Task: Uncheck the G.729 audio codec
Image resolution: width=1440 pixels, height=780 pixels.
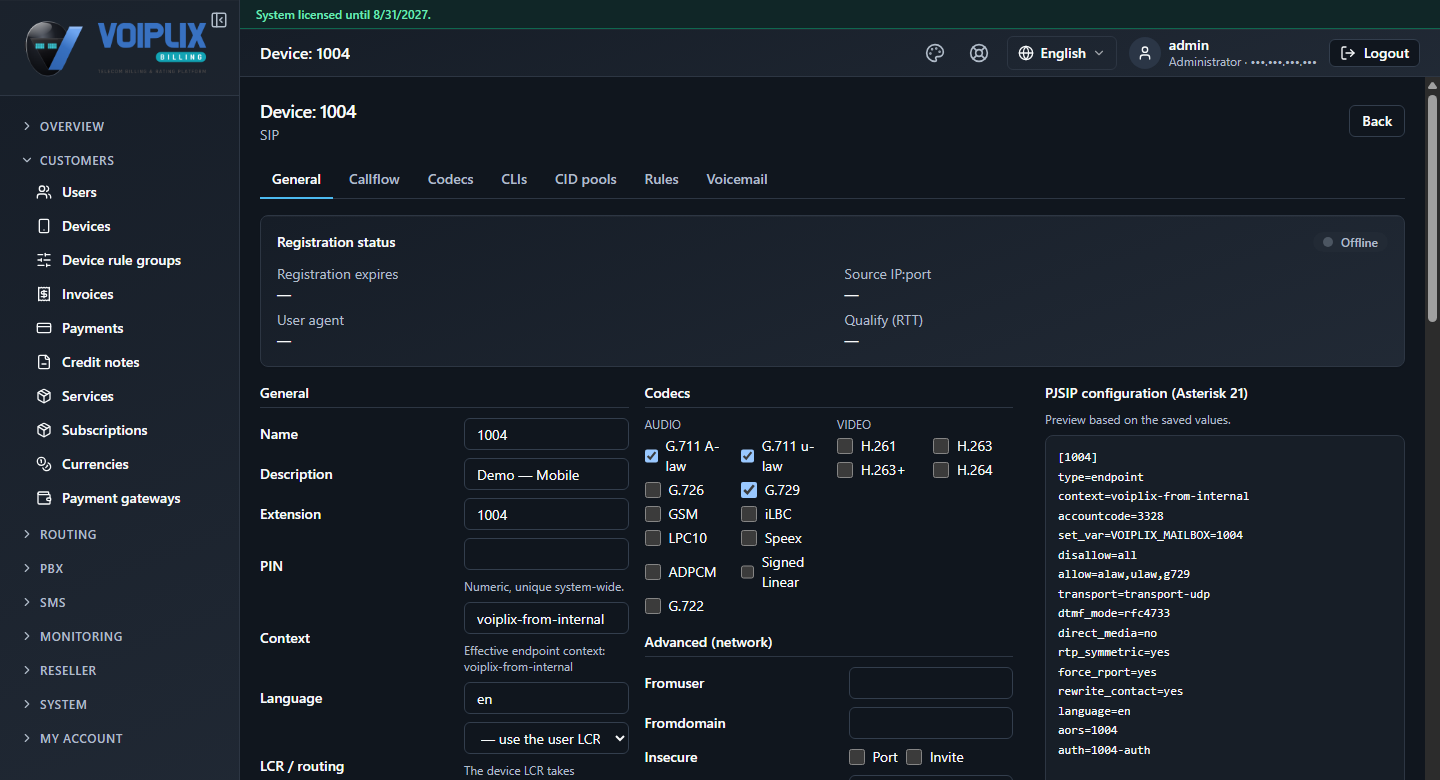Action: pos(749,490)
